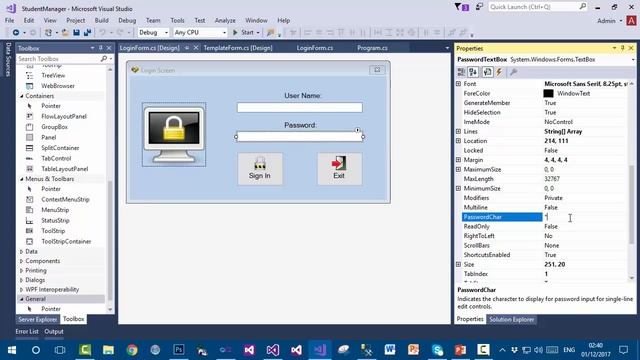
Task: Select the TableLayoutPanel toolbox item
Action: point(64,169)
